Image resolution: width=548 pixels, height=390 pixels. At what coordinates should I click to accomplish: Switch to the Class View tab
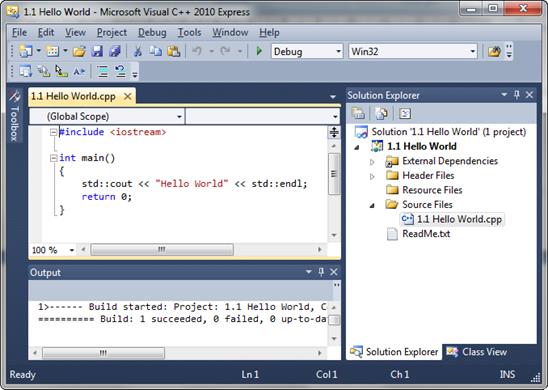(x=478, y=352)
